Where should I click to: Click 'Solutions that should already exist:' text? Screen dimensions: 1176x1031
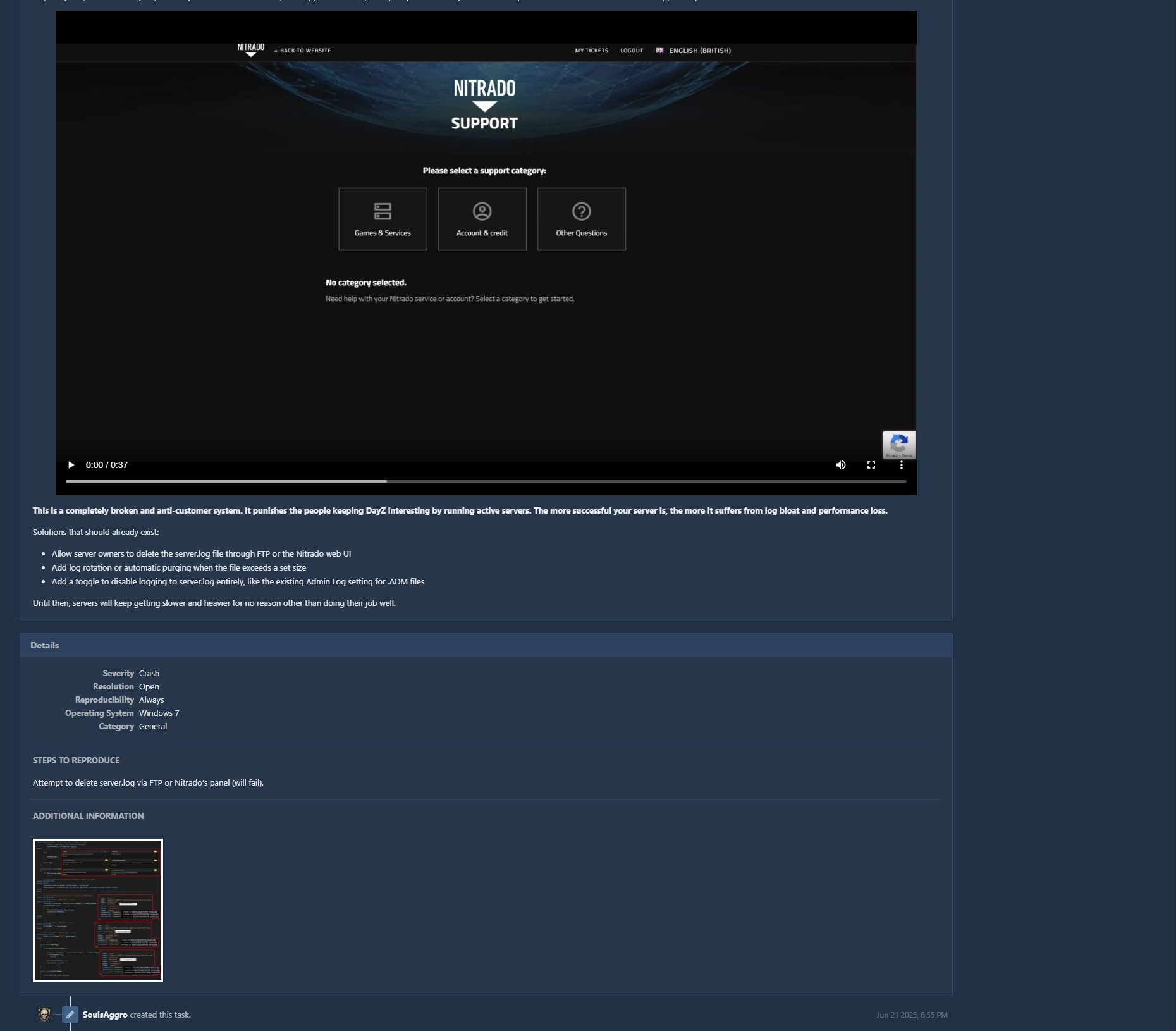(96, 533)
